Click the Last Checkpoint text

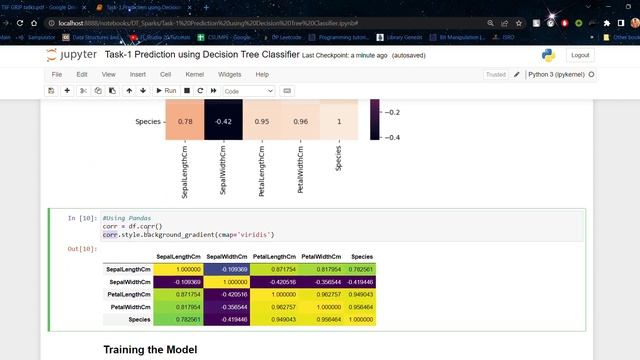[344, 56]
